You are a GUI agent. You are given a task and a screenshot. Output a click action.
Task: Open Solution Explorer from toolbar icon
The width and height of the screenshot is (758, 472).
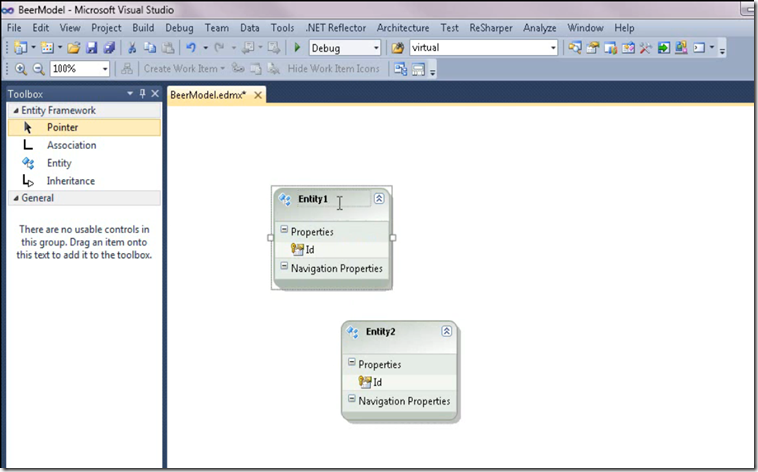click(x=574, y=48)
